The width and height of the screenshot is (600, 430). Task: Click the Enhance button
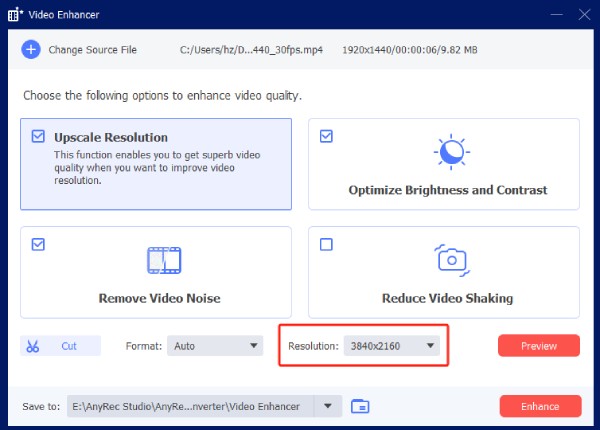(x=540, y=406)
